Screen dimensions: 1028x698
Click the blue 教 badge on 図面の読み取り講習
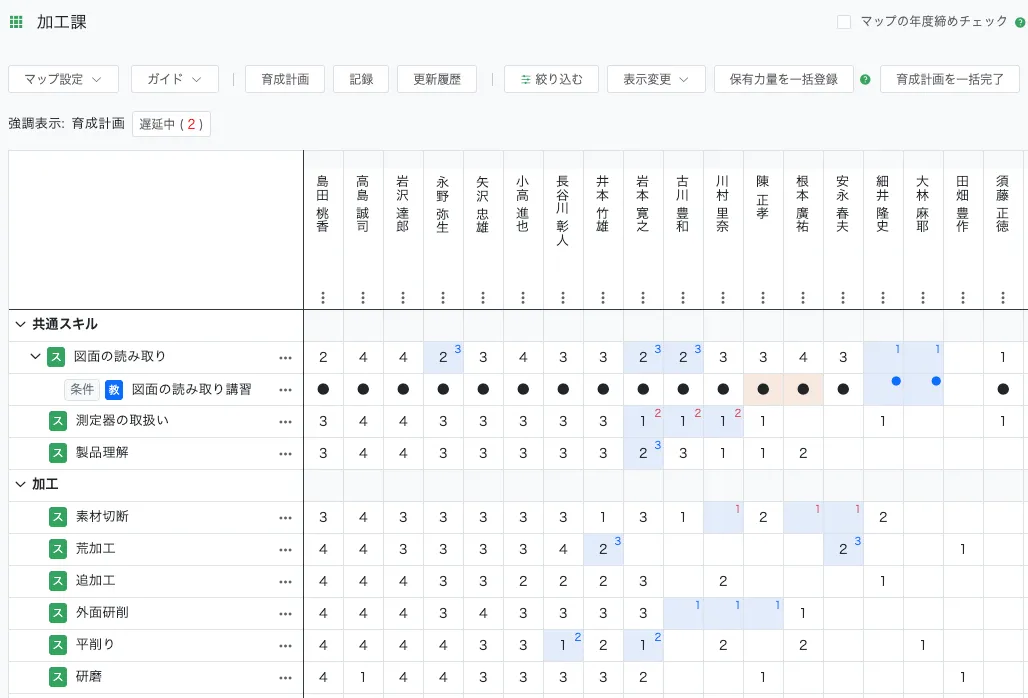(114, 389)
